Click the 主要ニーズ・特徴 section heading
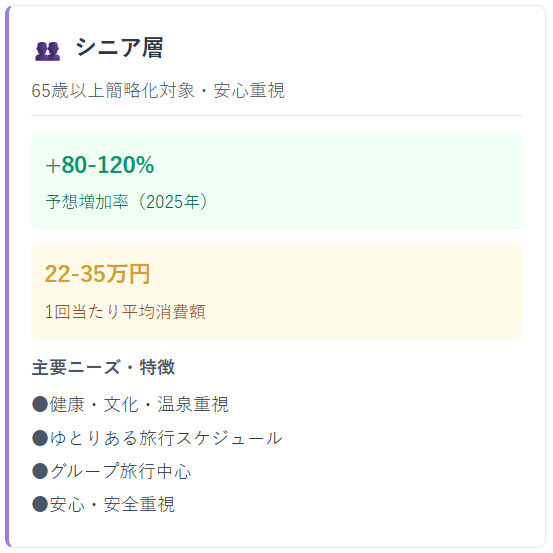 103,367
